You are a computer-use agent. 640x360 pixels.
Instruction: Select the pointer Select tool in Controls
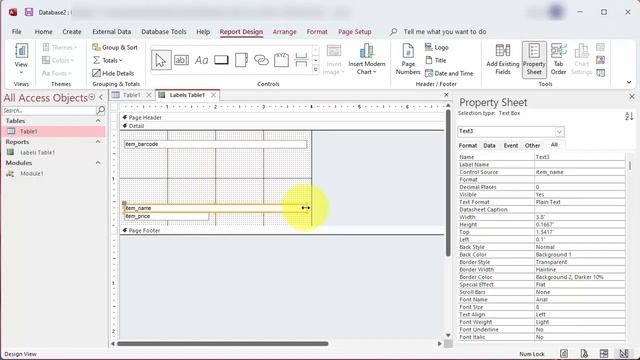[161, 60]
